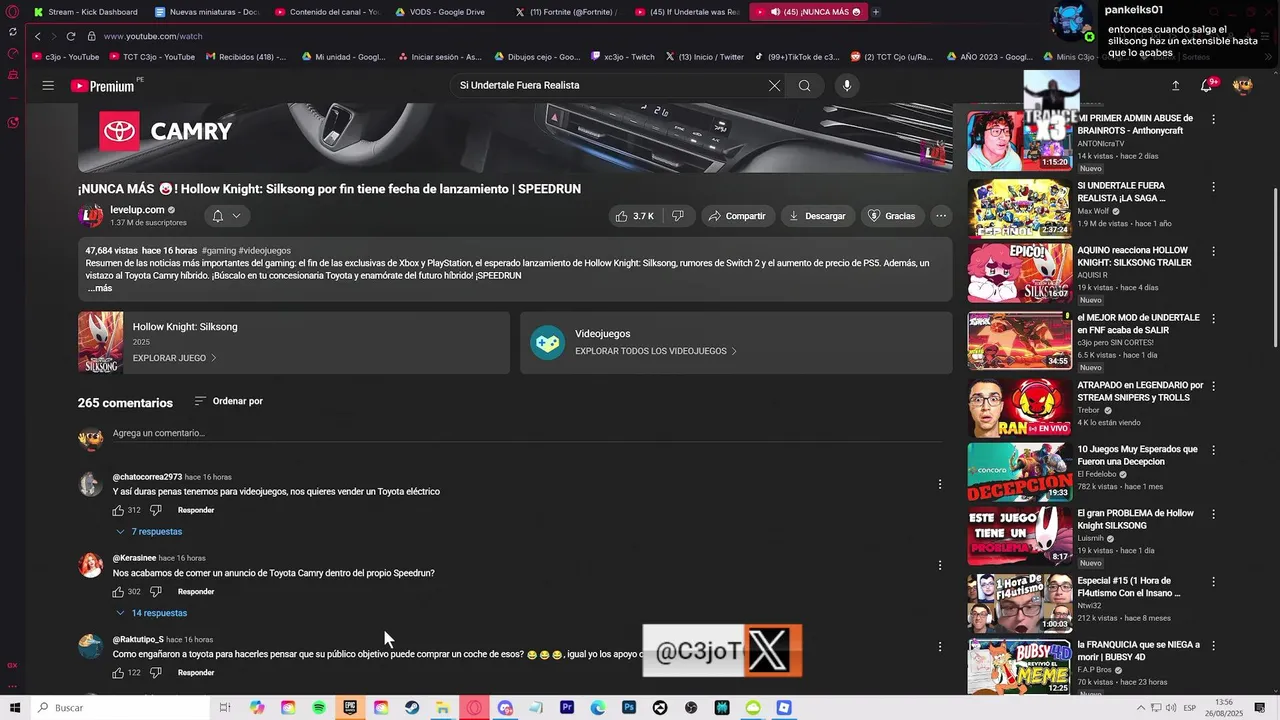View site security padlock info
1280x720 pixels.
coord(91,36)
